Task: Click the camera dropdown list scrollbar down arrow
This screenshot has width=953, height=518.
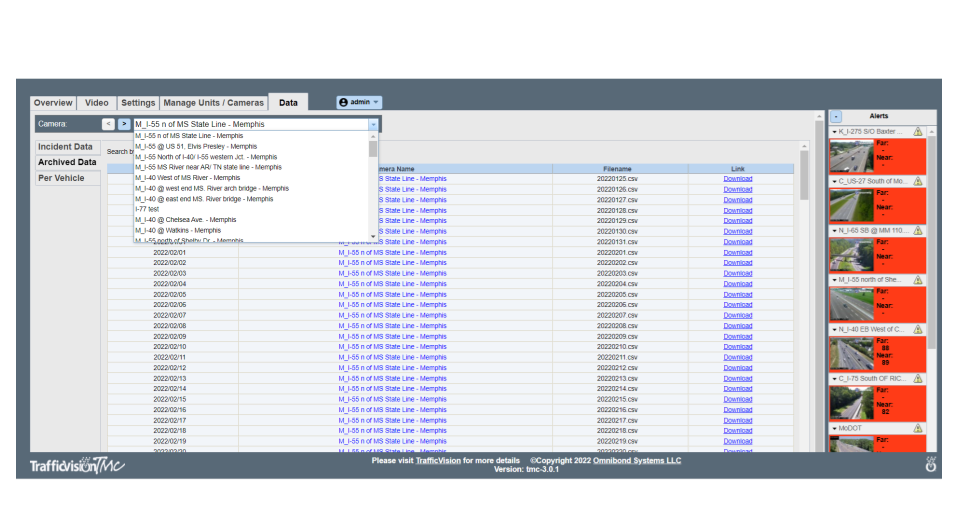Action: [x=373, y=237]
